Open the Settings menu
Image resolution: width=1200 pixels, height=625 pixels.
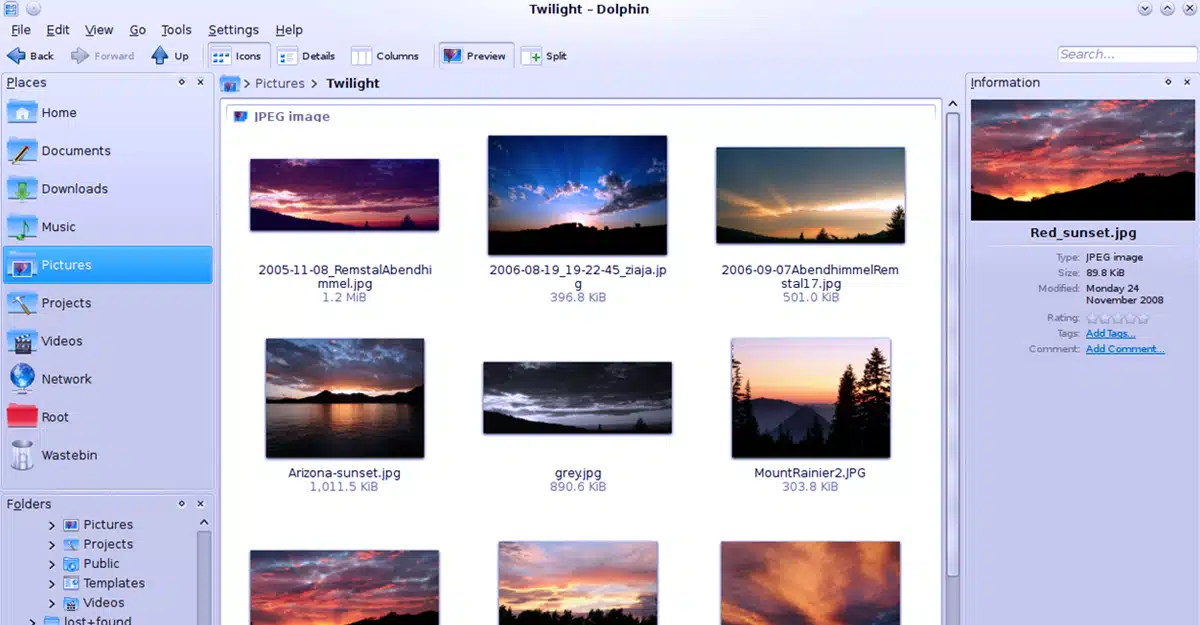click(233, 30)
